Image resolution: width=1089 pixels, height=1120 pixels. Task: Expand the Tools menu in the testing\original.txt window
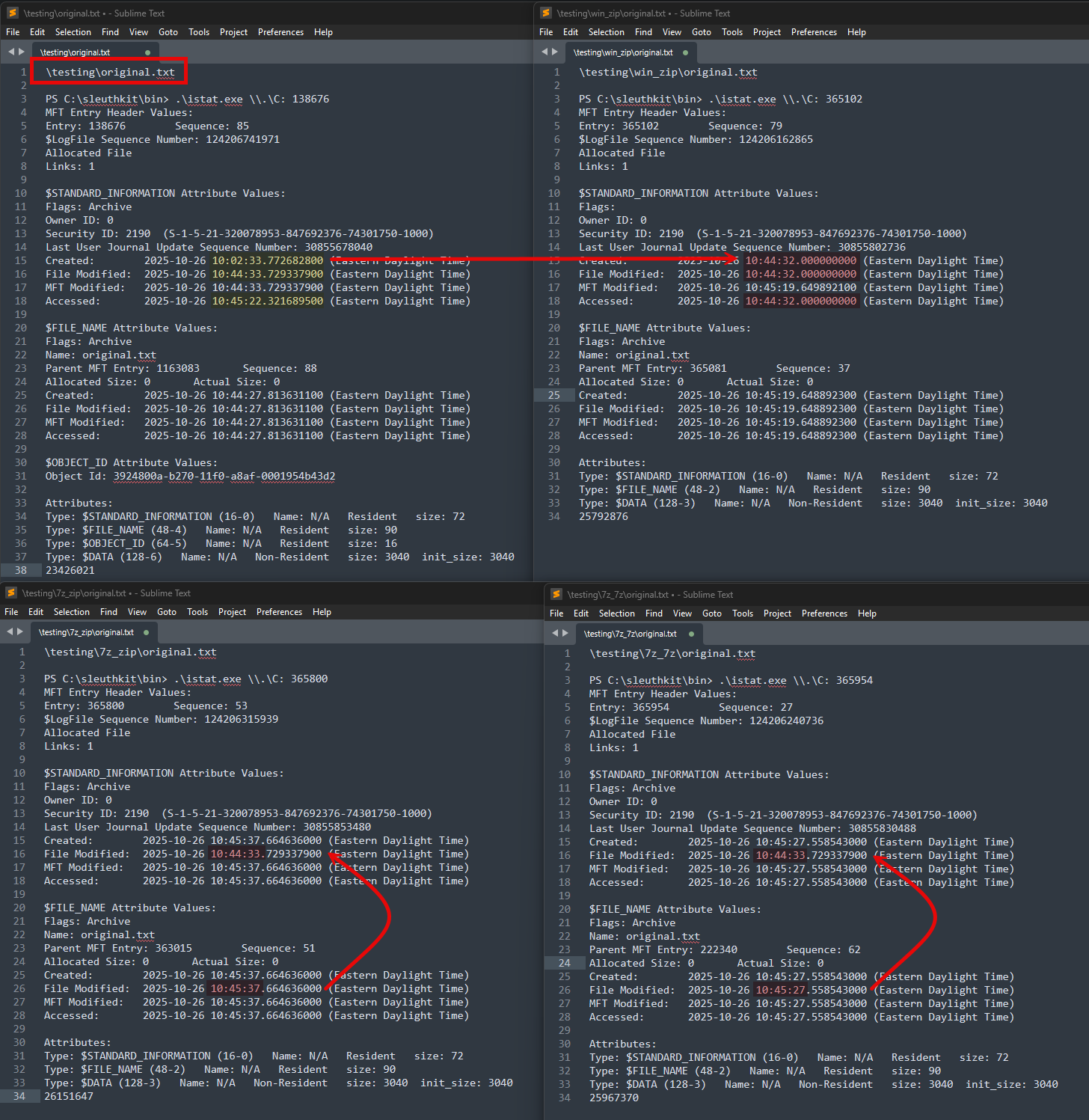click(x=199, y=32)
